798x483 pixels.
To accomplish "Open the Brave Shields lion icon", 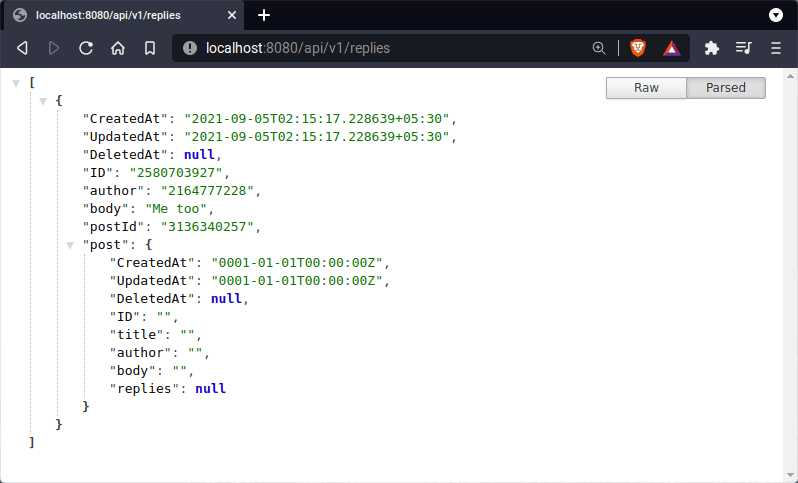I will [x=638, y=48].
